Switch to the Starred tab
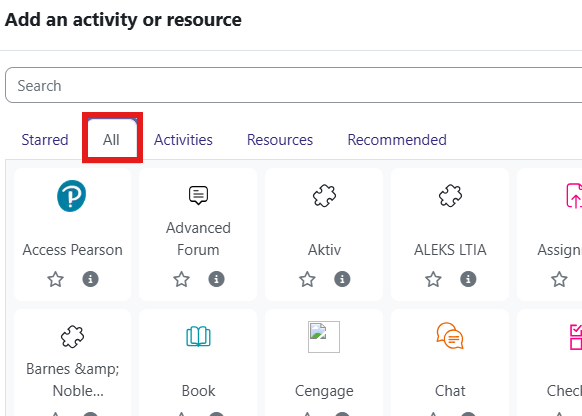 tap(45, 140)
